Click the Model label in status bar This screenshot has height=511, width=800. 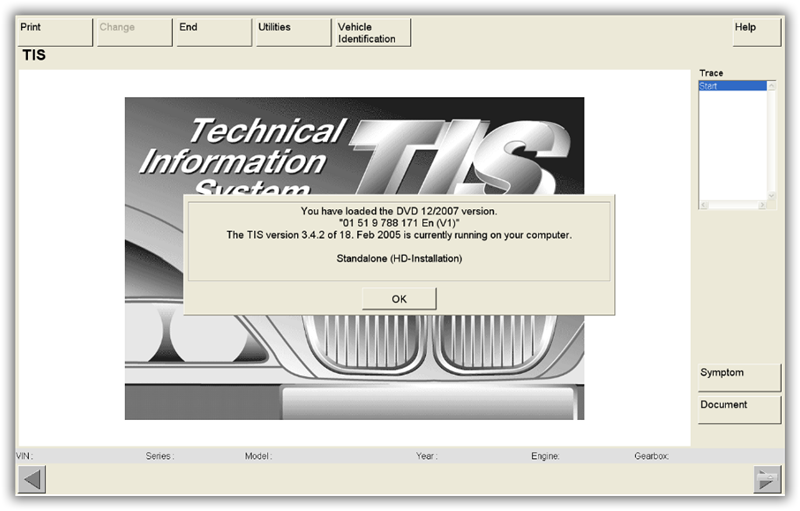click(x=258, y=456)
